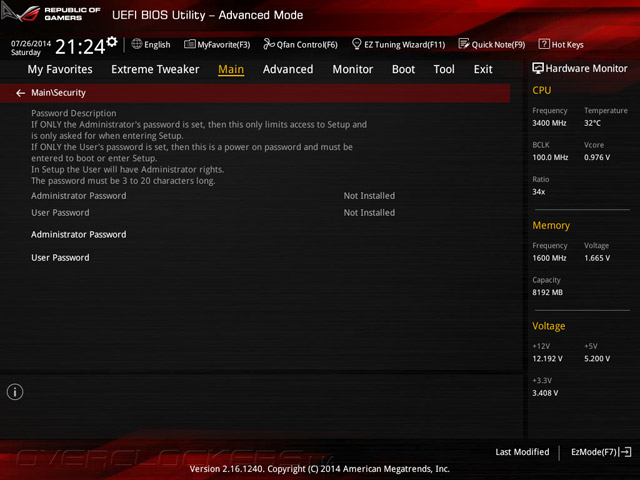Click the +12V reading 12.192 V
The image size is (640, 480).
point(547,358)
